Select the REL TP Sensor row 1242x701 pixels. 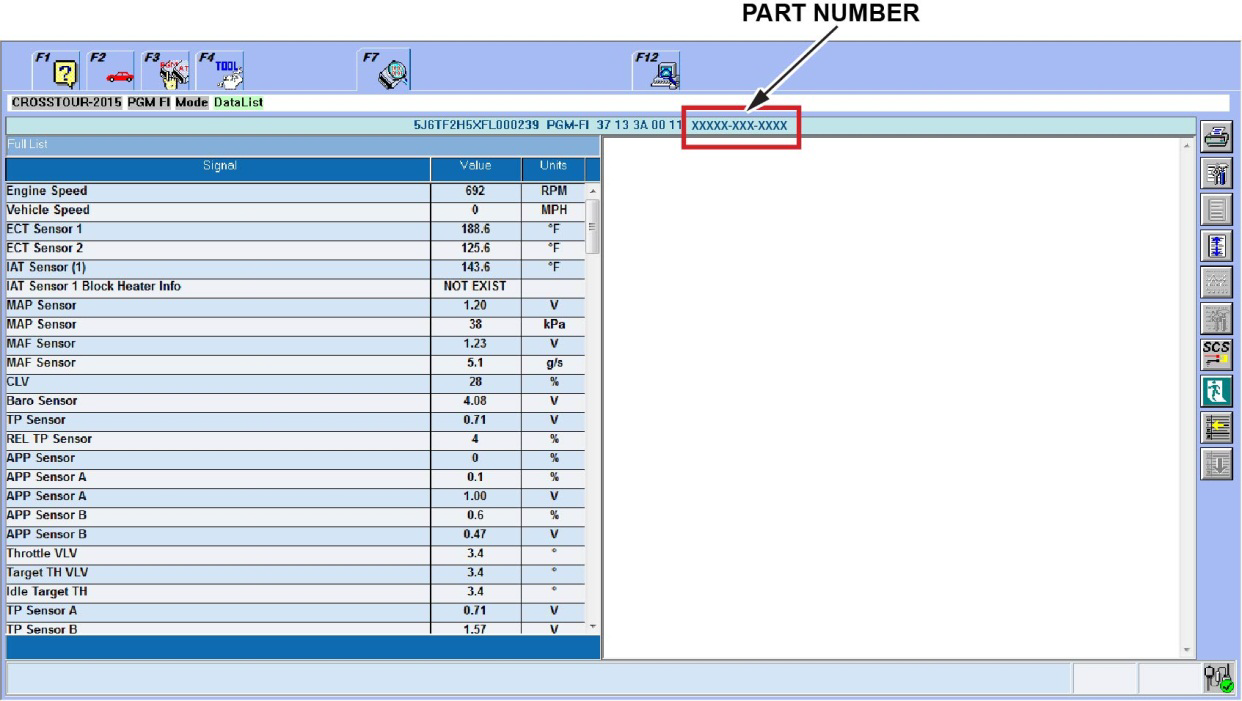pos(294,438)
